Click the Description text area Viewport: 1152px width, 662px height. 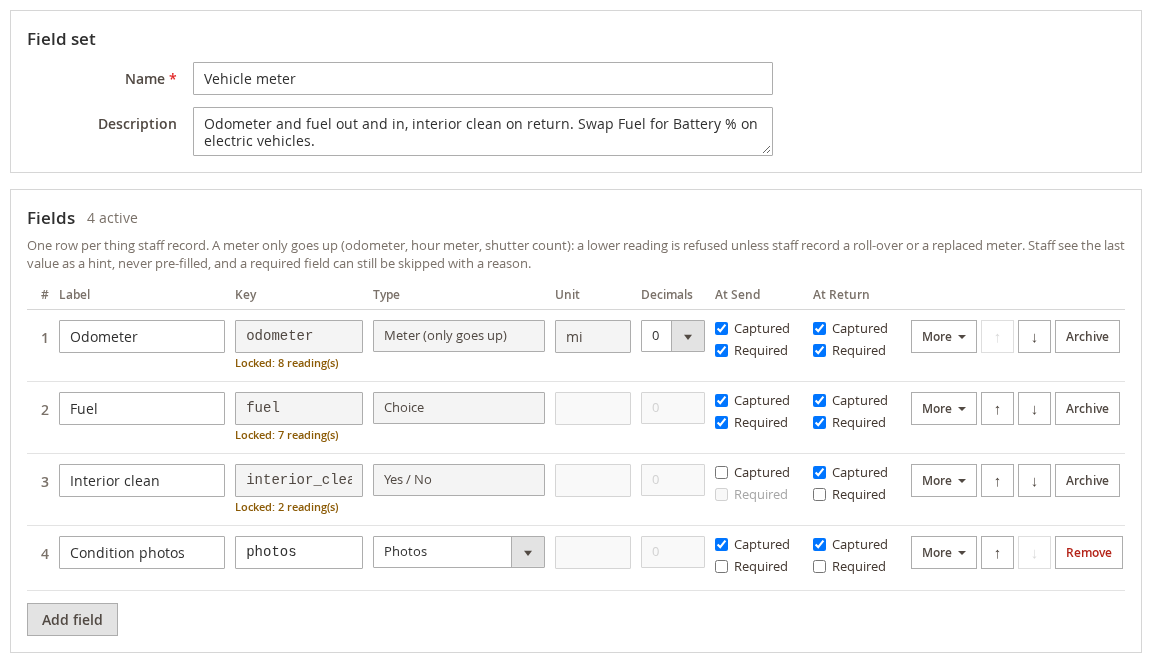point(483,132)
